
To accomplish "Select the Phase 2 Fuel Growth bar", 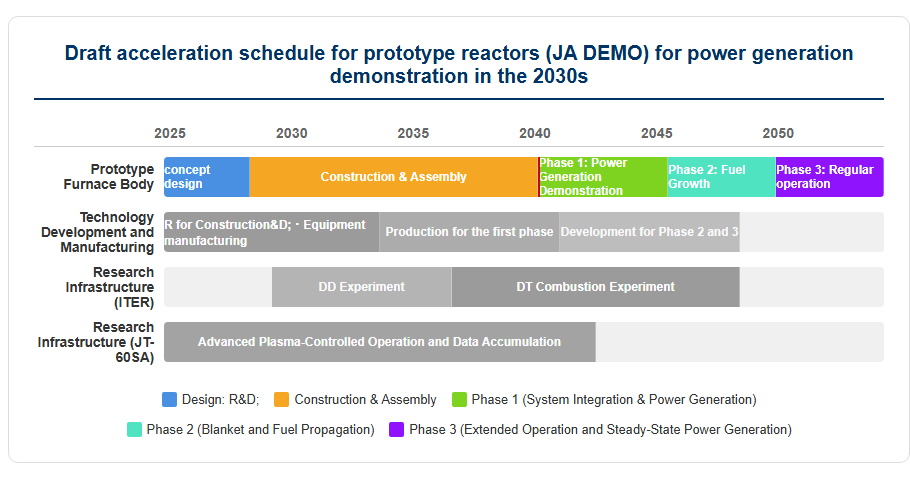I will (721, 177).
